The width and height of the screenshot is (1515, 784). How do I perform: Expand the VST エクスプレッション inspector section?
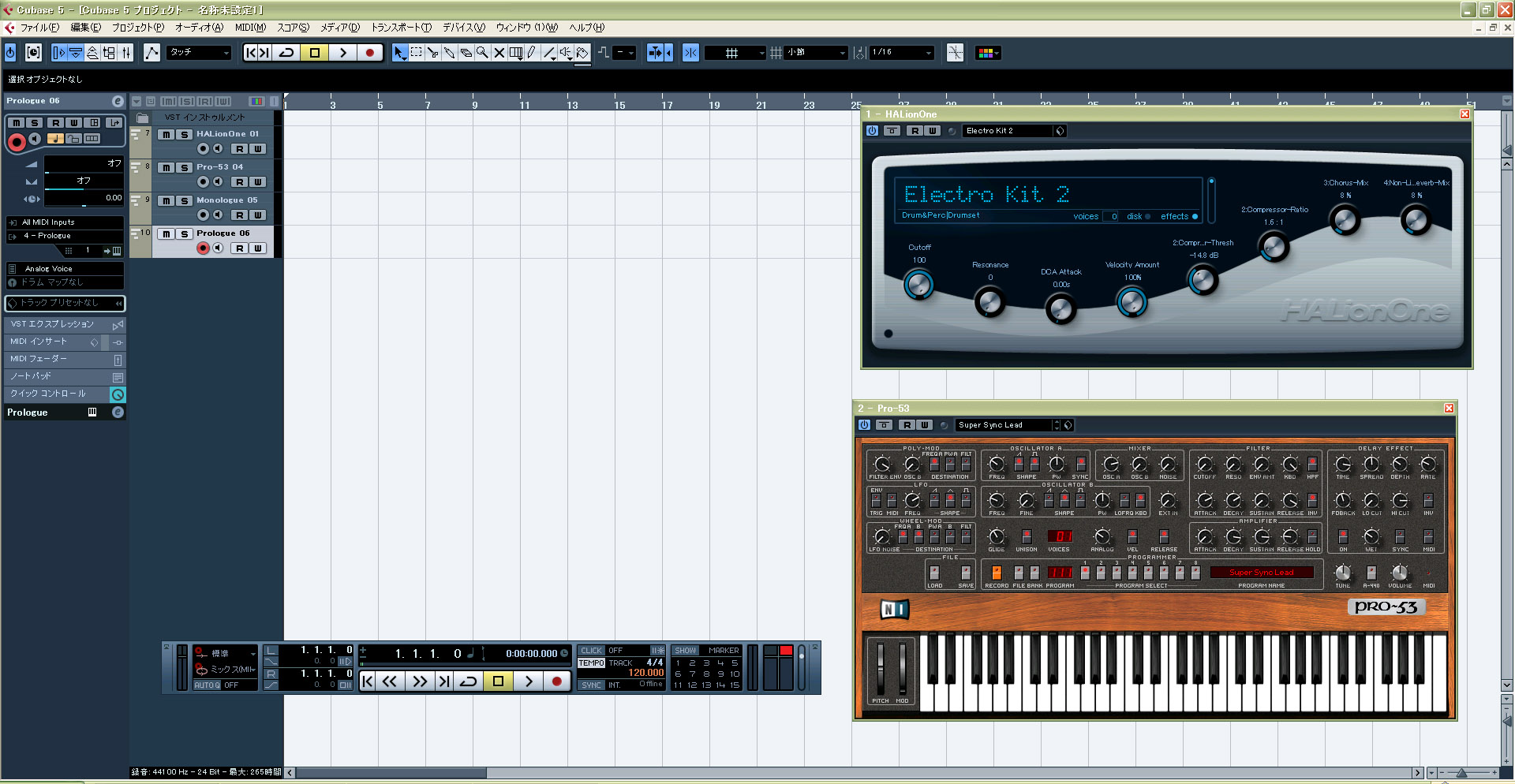(x=65, y=325)
